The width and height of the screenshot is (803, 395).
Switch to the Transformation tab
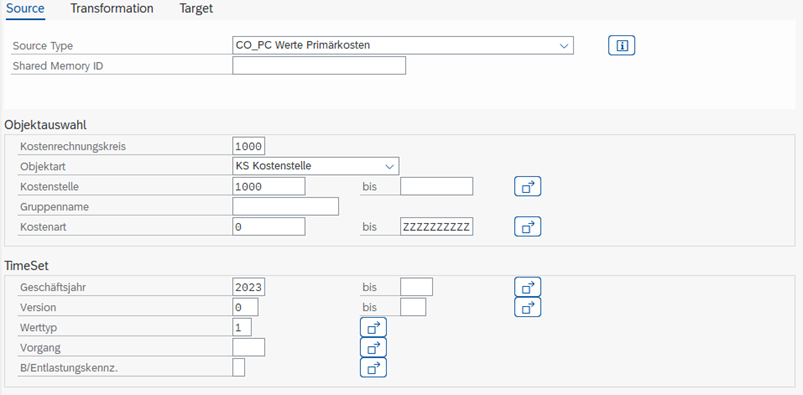(112, 9)
